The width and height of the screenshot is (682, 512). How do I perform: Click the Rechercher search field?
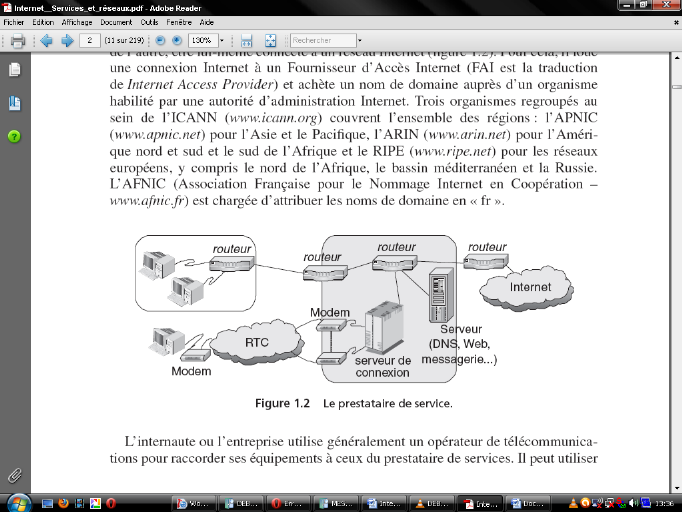[323, 40]
